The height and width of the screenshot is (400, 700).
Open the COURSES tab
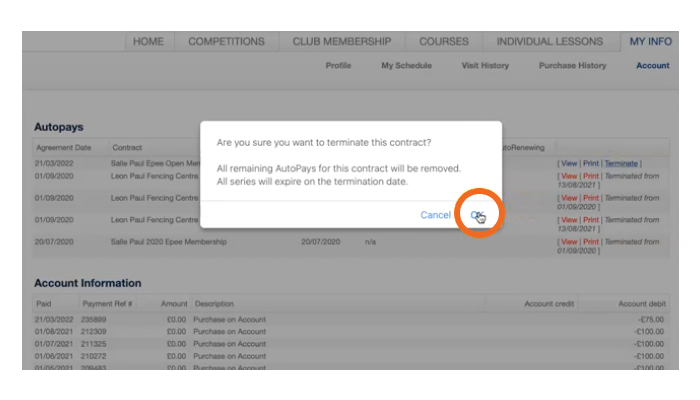point(444,42)
